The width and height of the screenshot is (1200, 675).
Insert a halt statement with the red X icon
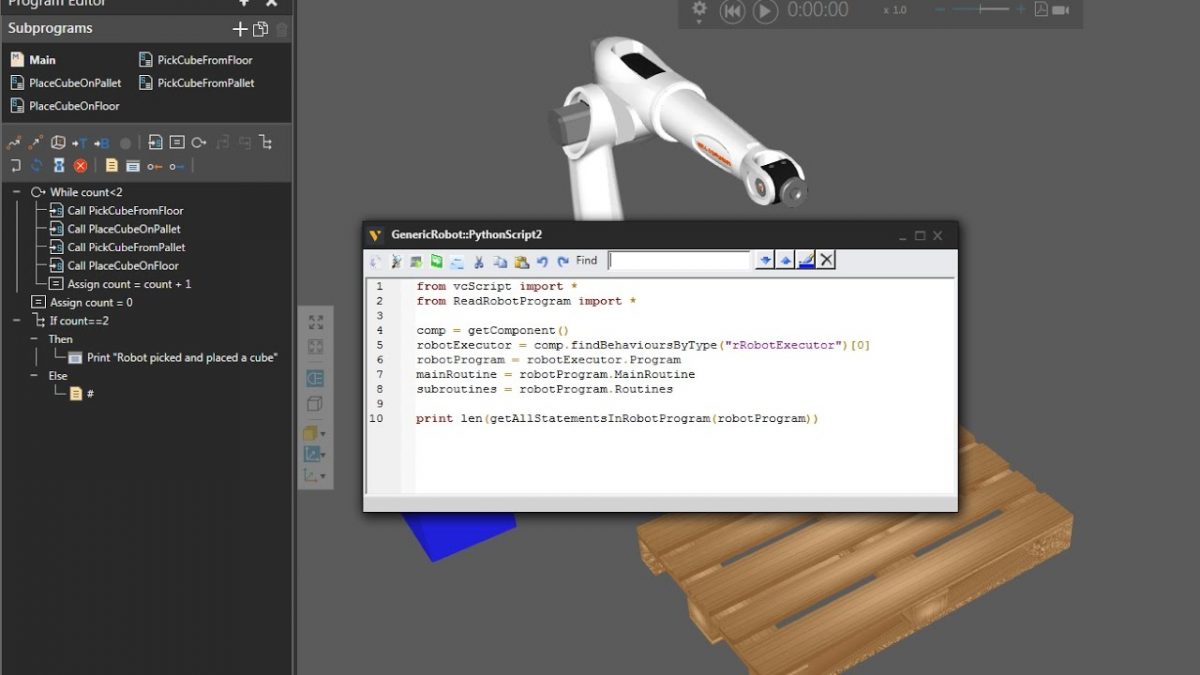tap(82, 165)
